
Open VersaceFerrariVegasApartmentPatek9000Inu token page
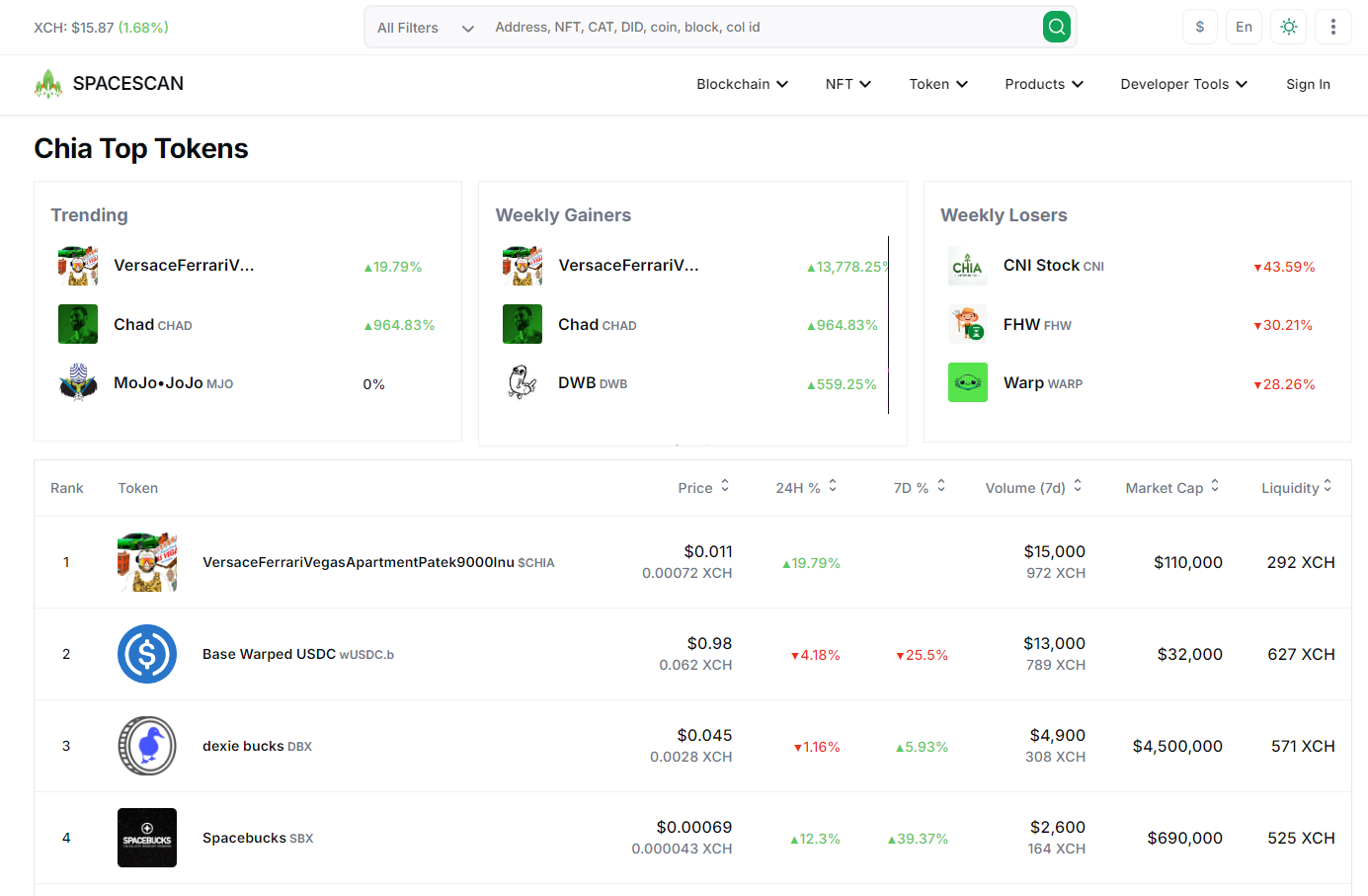pos(378,562)
